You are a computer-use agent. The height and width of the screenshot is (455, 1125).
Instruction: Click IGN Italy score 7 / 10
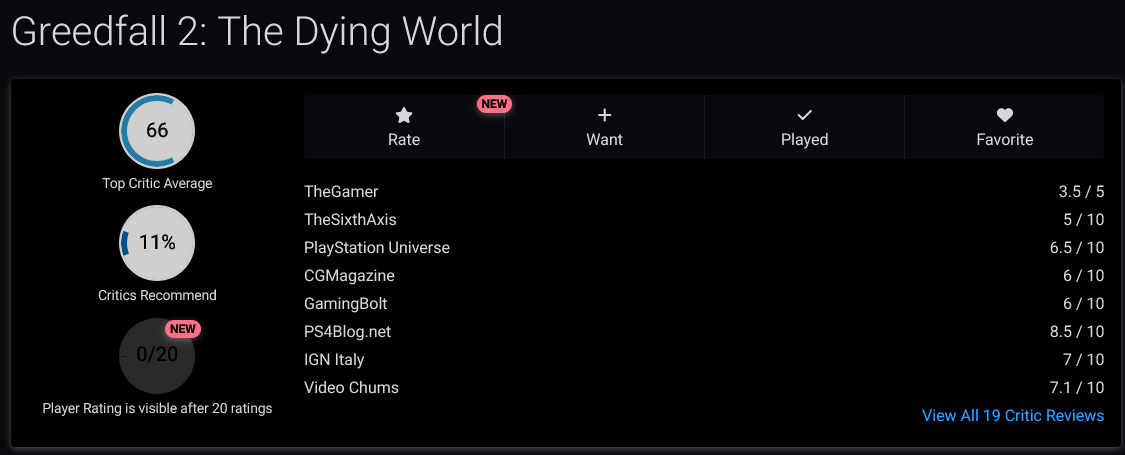[1083, 360]
